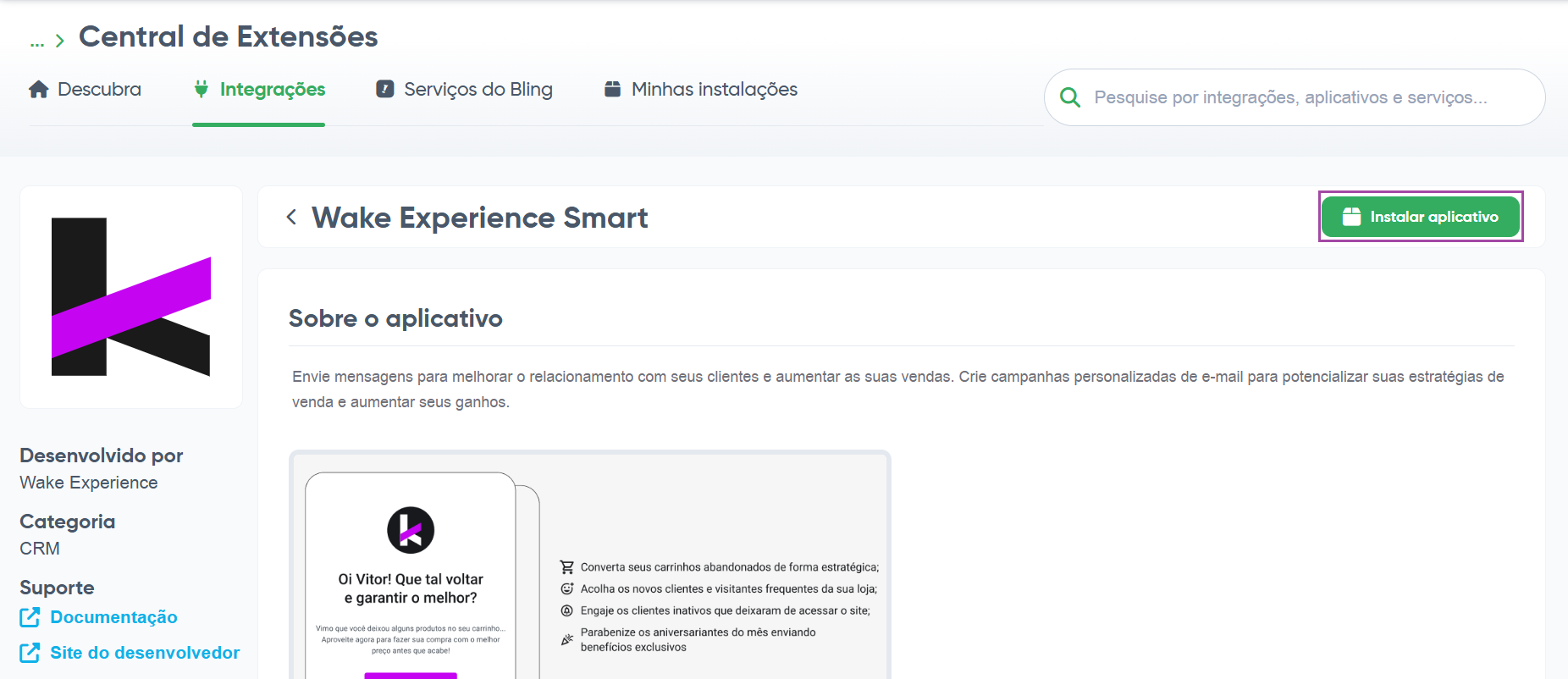Click the magnifier search icon
Viewport: 1568px width, 679px height.
(1070, 97)
